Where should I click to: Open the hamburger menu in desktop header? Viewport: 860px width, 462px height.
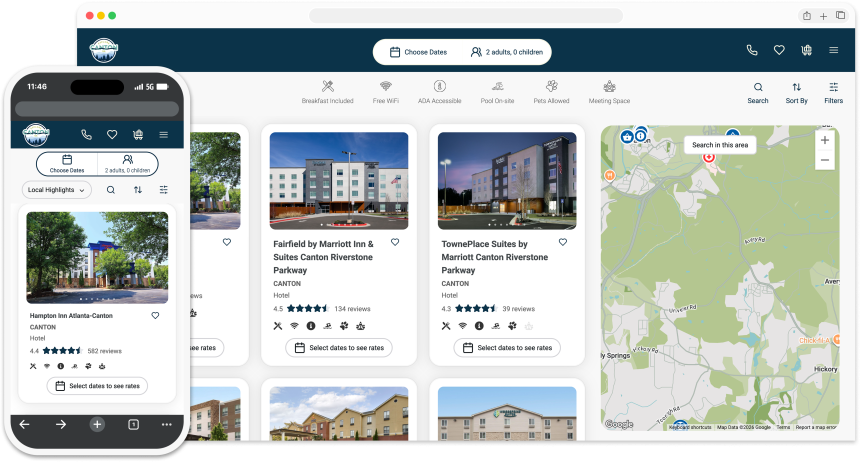click(x=832, y=51)
